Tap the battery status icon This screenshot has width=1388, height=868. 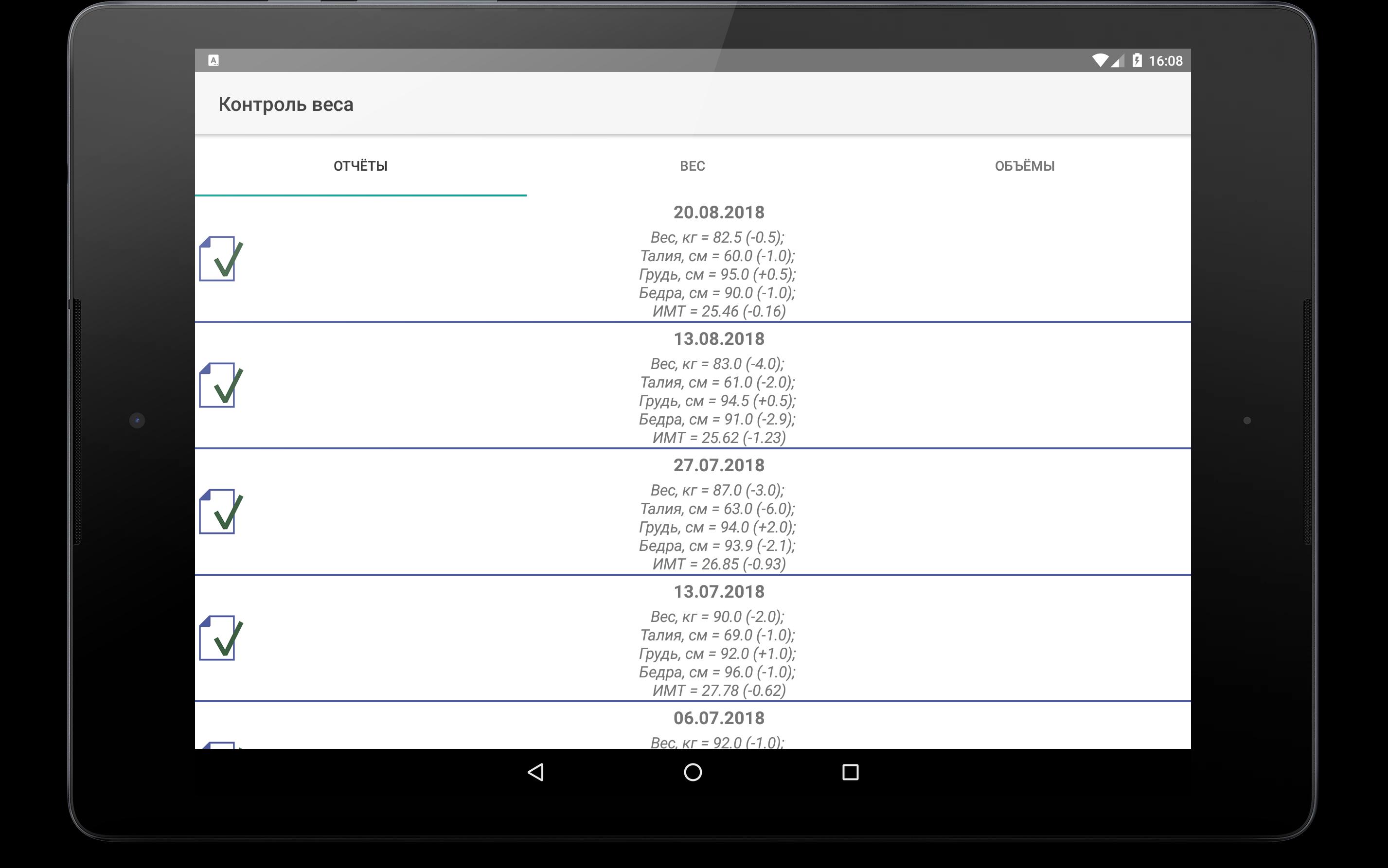click(x=1137, y=60)
